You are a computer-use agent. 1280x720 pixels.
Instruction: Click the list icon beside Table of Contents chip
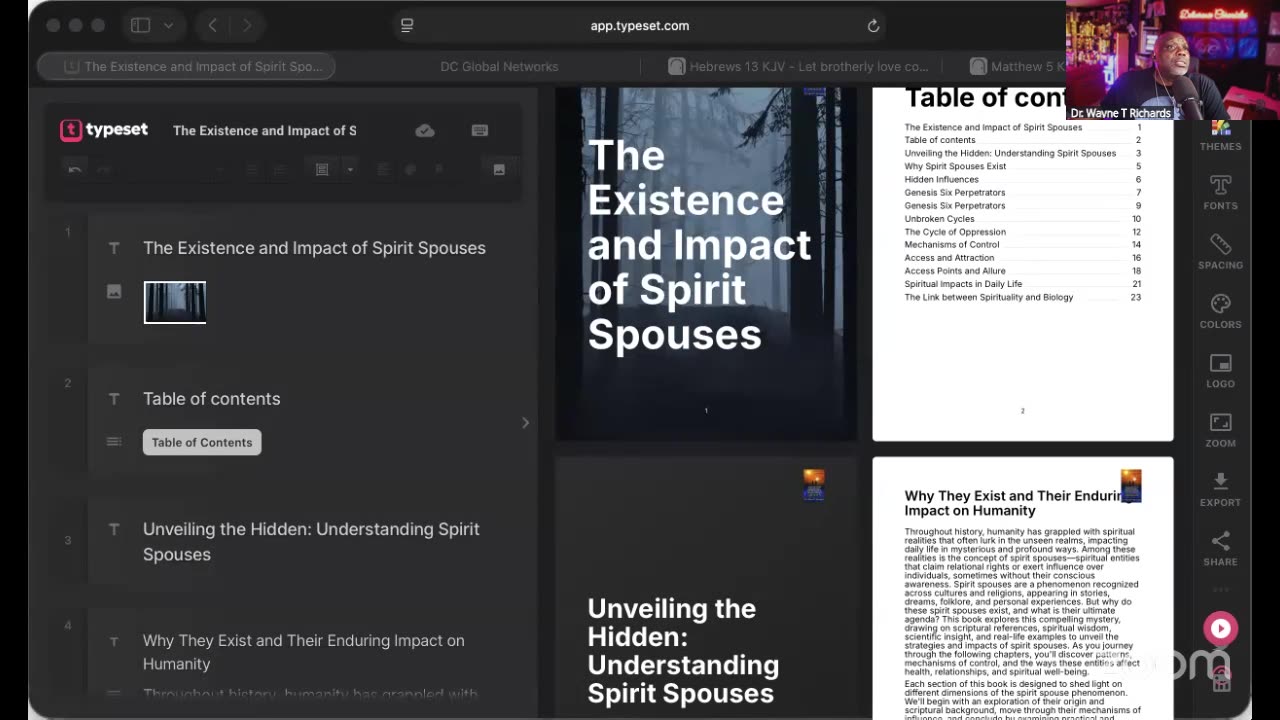tap(114, 442)
